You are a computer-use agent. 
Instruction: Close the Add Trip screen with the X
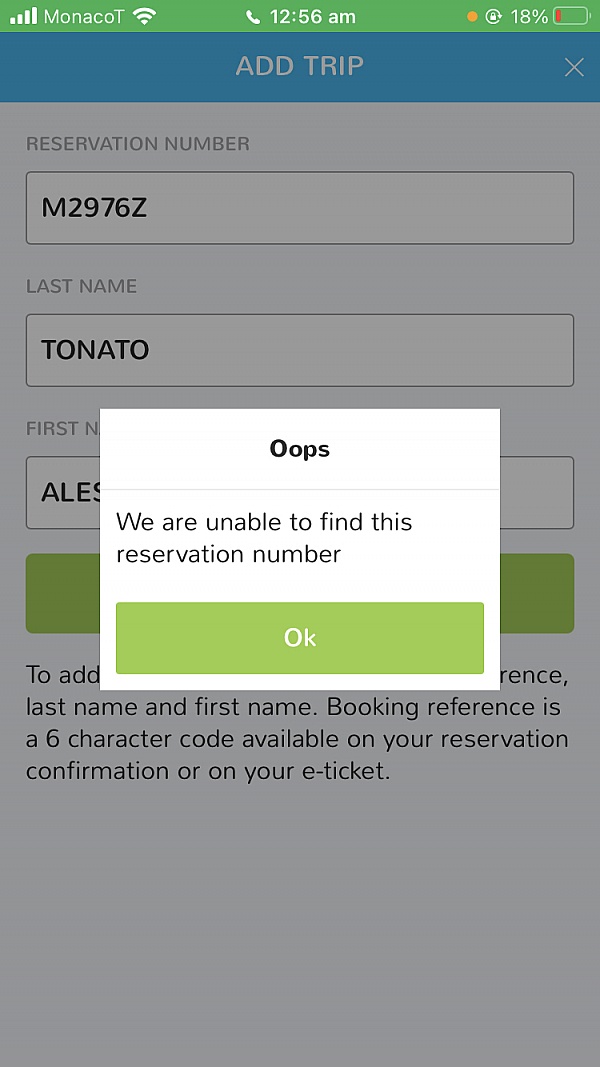(x=574, y=67)
